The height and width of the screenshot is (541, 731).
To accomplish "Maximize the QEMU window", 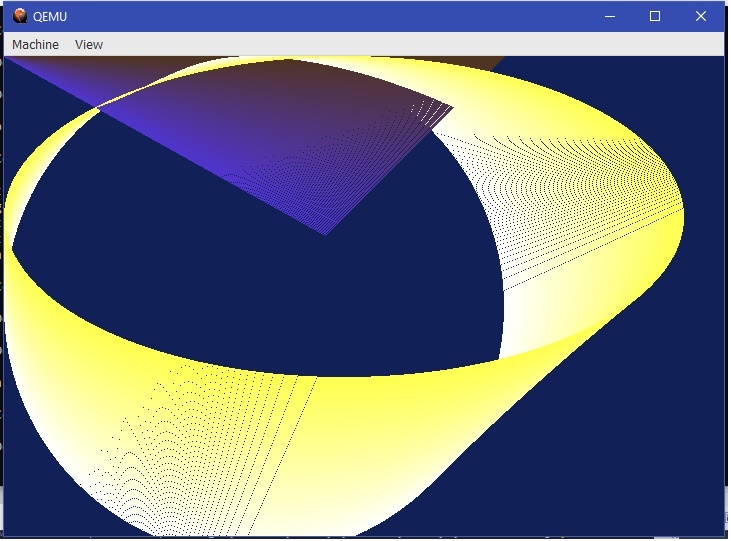I will tap(657, 16).
